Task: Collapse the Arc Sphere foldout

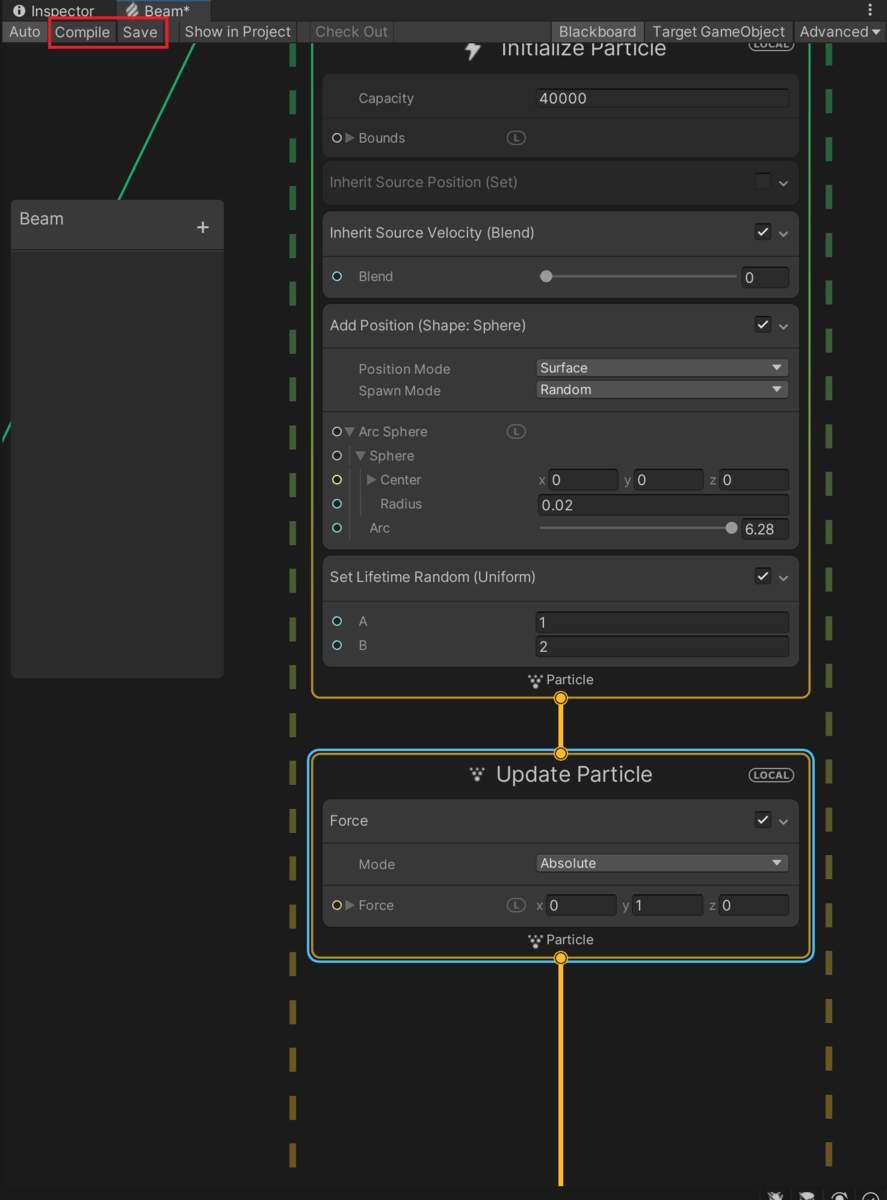Action: click(350, 432)
